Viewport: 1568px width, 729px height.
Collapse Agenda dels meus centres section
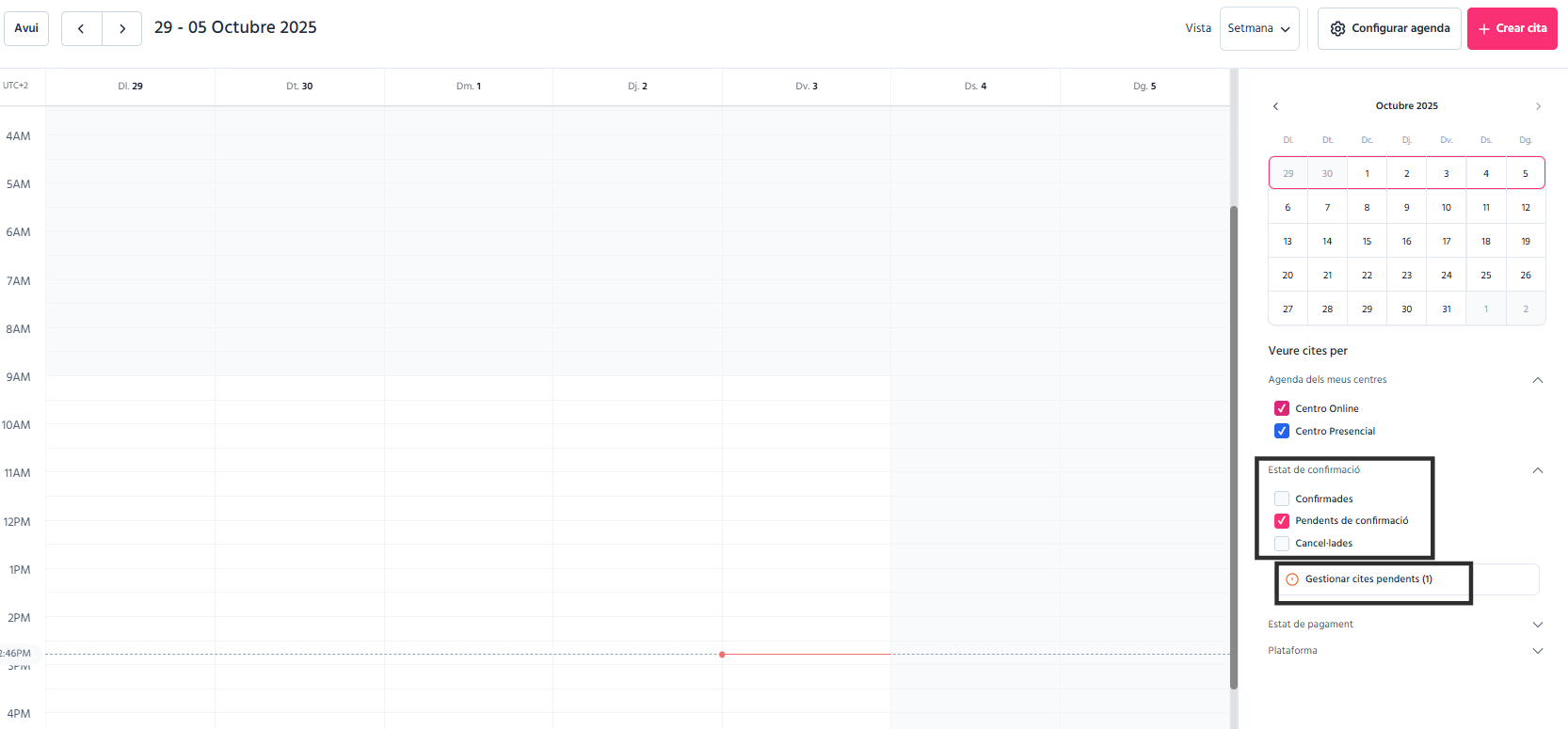pos(1538,380)
